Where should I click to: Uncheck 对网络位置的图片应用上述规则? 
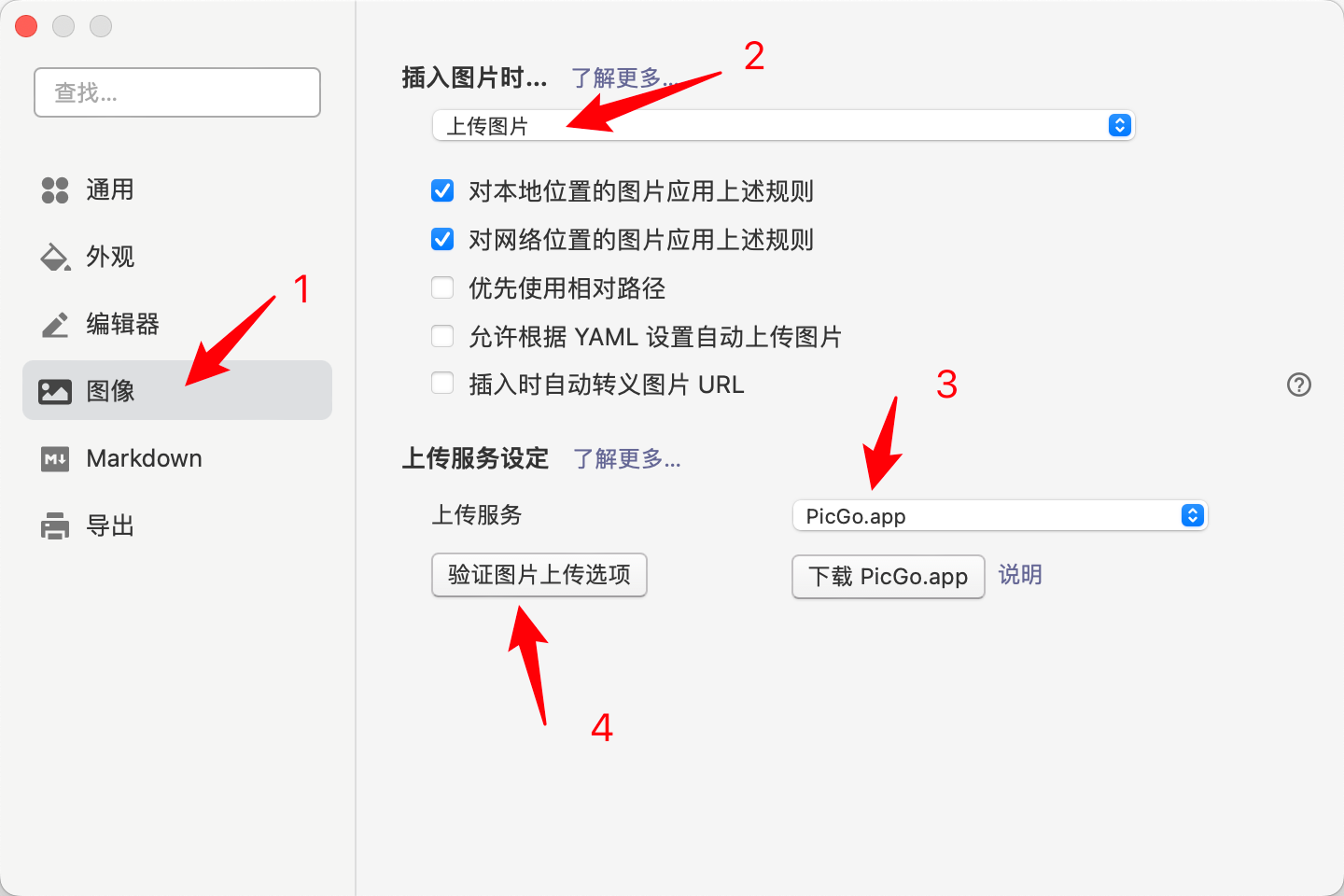[x=442, y=240]
